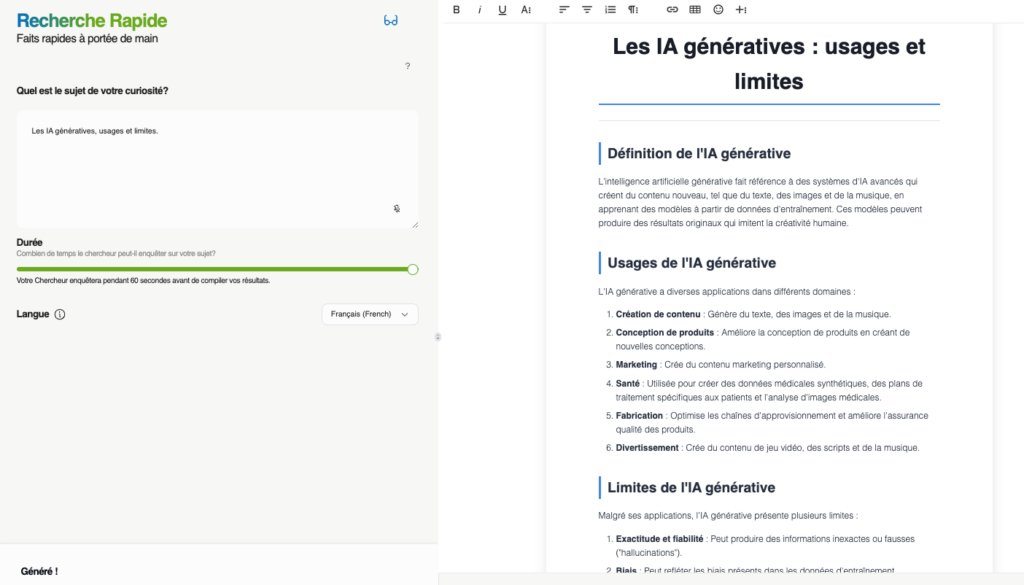This screenshot has width=1024, height=585.
Task: Toggle the microphone in the topic box
Action: pos(397,209)
